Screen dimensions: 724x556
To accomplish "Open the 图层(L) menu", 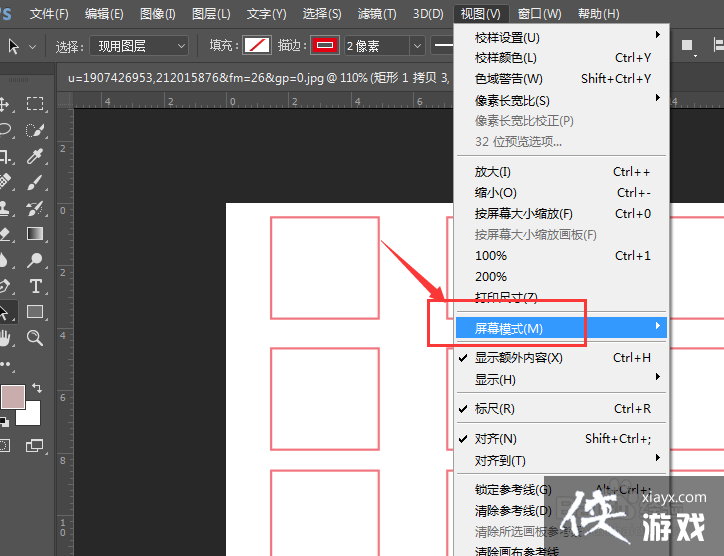I will [x=210, y=14].
